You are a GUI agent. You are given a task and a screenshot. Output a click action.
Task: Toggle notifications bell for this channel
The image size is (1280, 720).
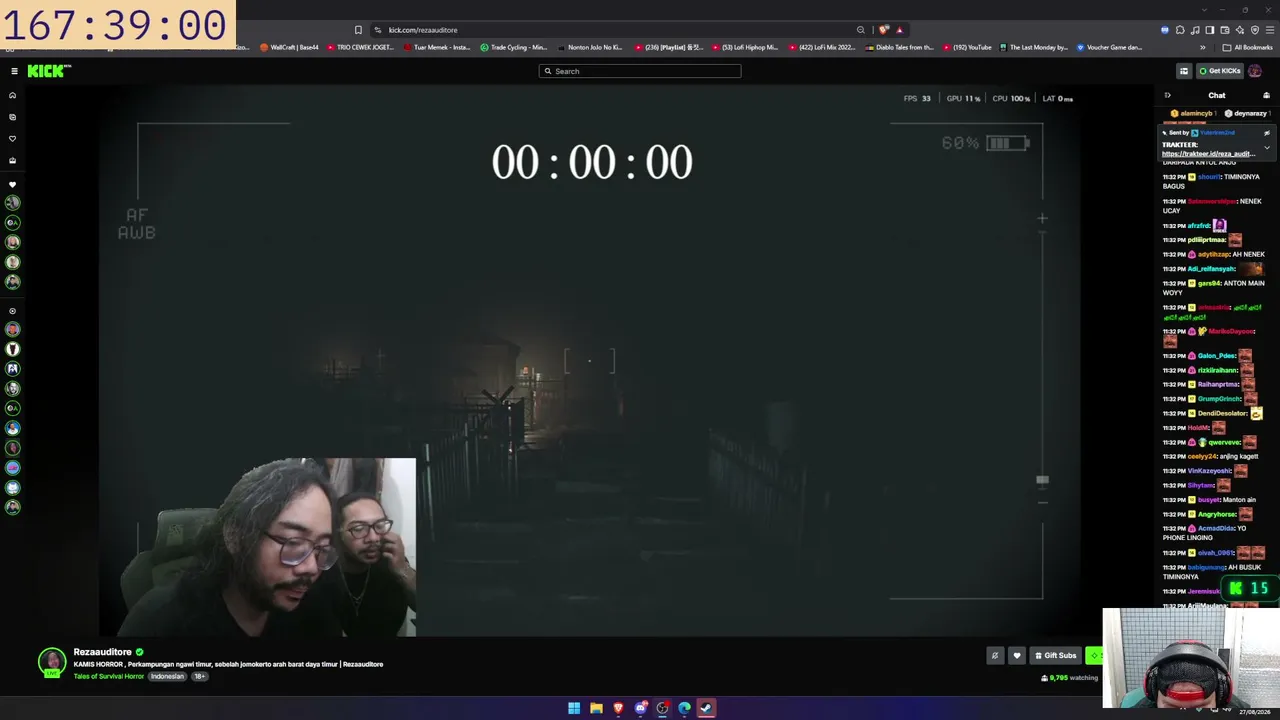click(x=994, y=656)
